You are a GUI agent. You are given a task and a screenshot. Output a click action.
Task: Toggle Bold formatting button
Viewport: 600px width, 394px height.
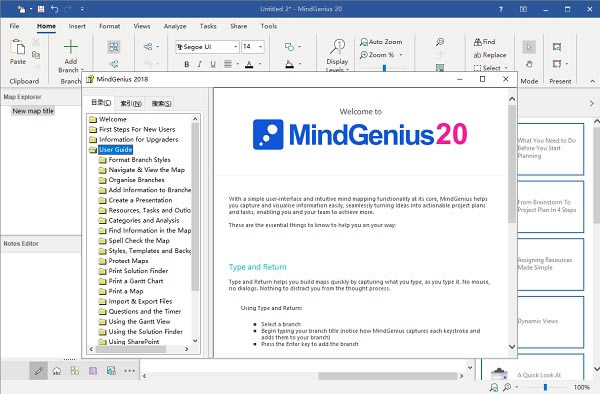pos(187,64)
